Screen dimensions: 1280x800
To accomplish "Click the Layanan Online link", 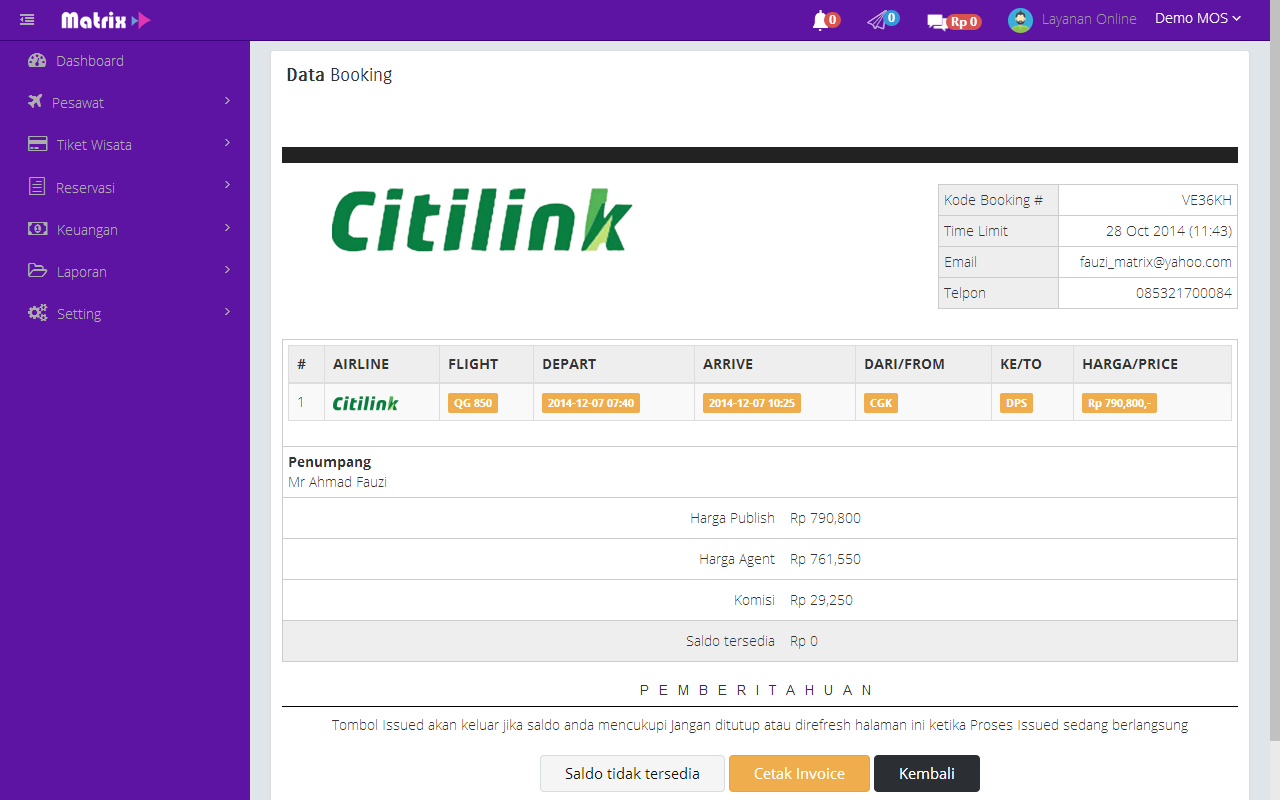I will 1089,19.
